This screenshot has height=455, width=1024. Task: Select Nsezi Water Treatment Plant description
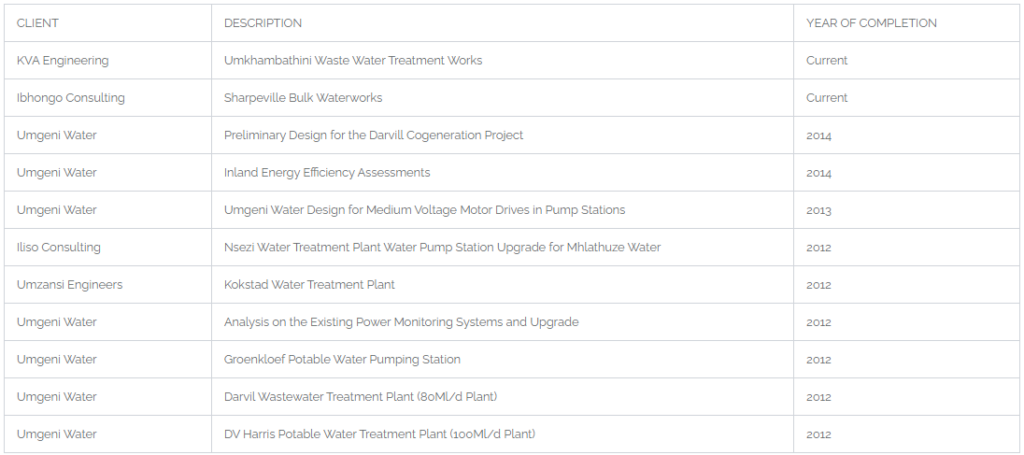tap(442, 247)
